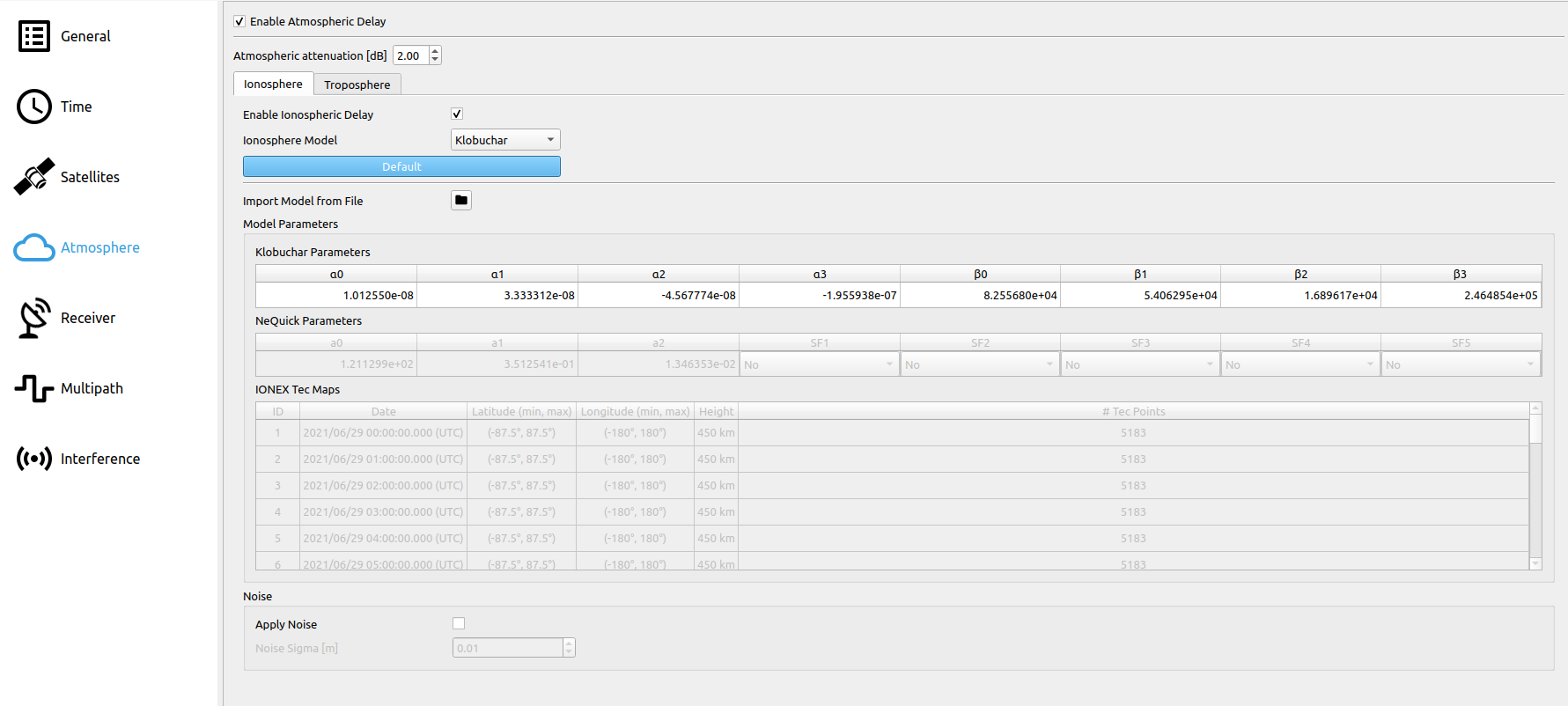The image size is (1568, 706).
Task: Click the Klobuchar α0 value cell
Action: tap(336, 296)
